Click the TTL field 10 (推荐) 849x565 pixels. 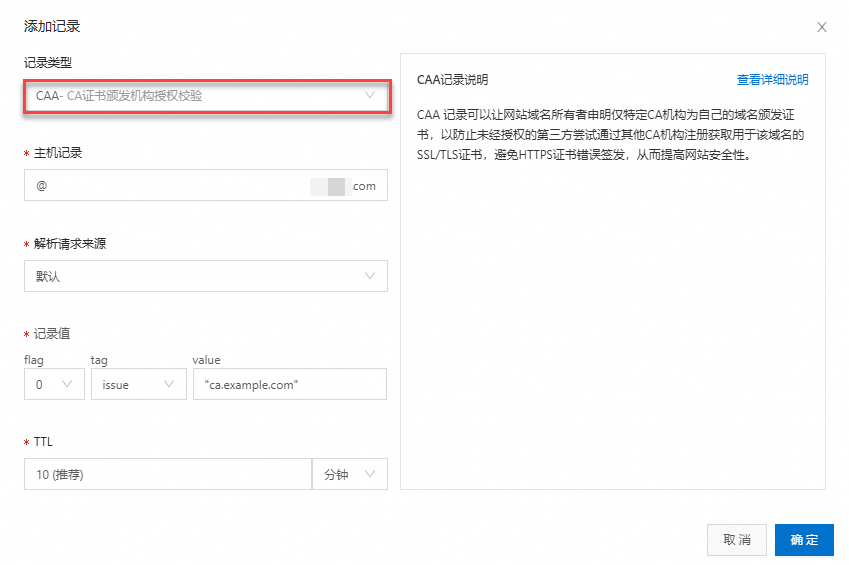[x=168, y=474]
